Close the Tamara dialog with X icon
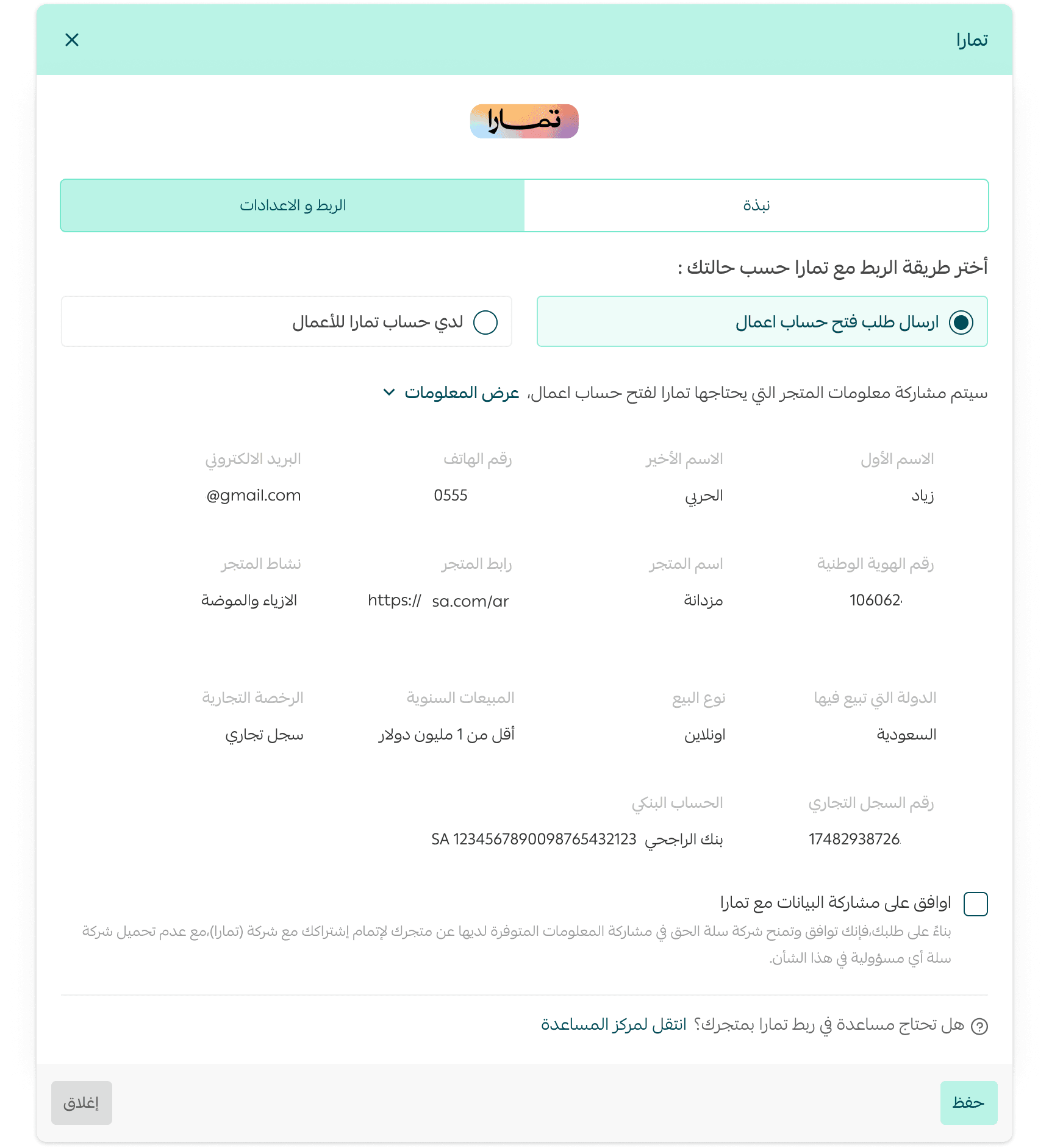The height and width of the screenshot is (1148, 1049). tap(72, 40)
